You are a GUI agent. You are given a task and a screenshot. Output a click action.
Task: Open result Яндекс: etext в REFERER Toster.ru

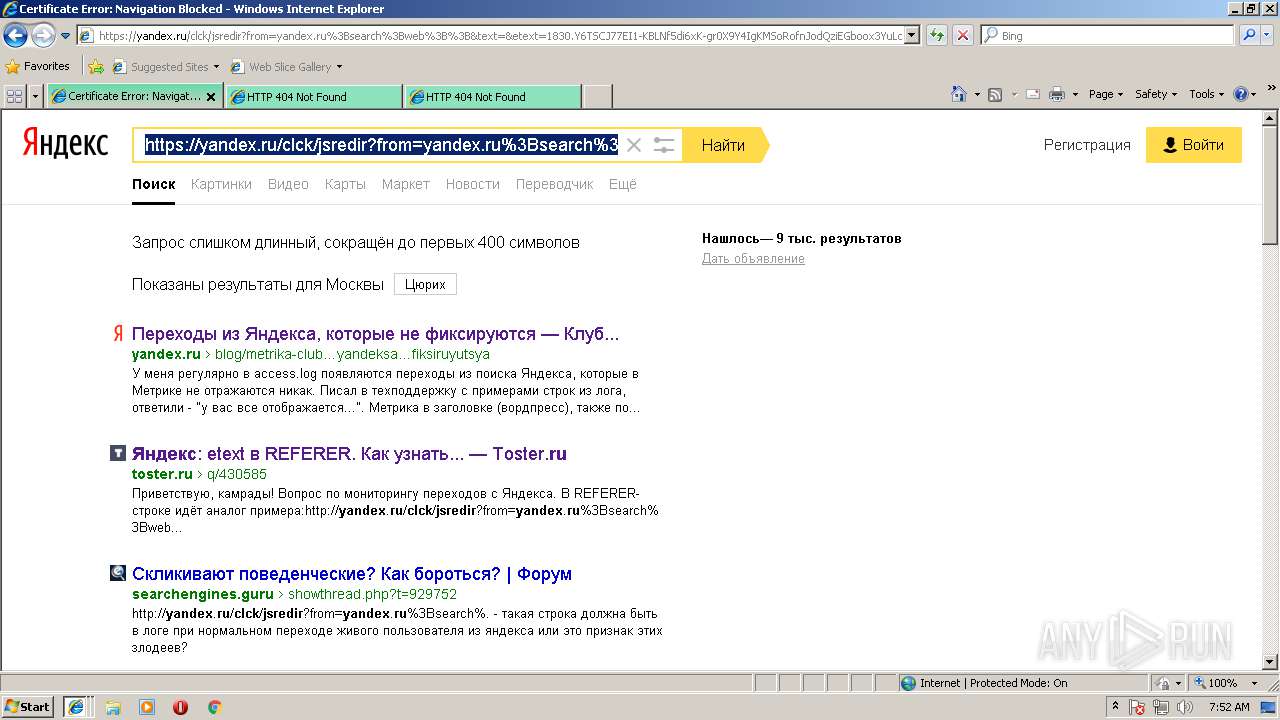[349, 454]
